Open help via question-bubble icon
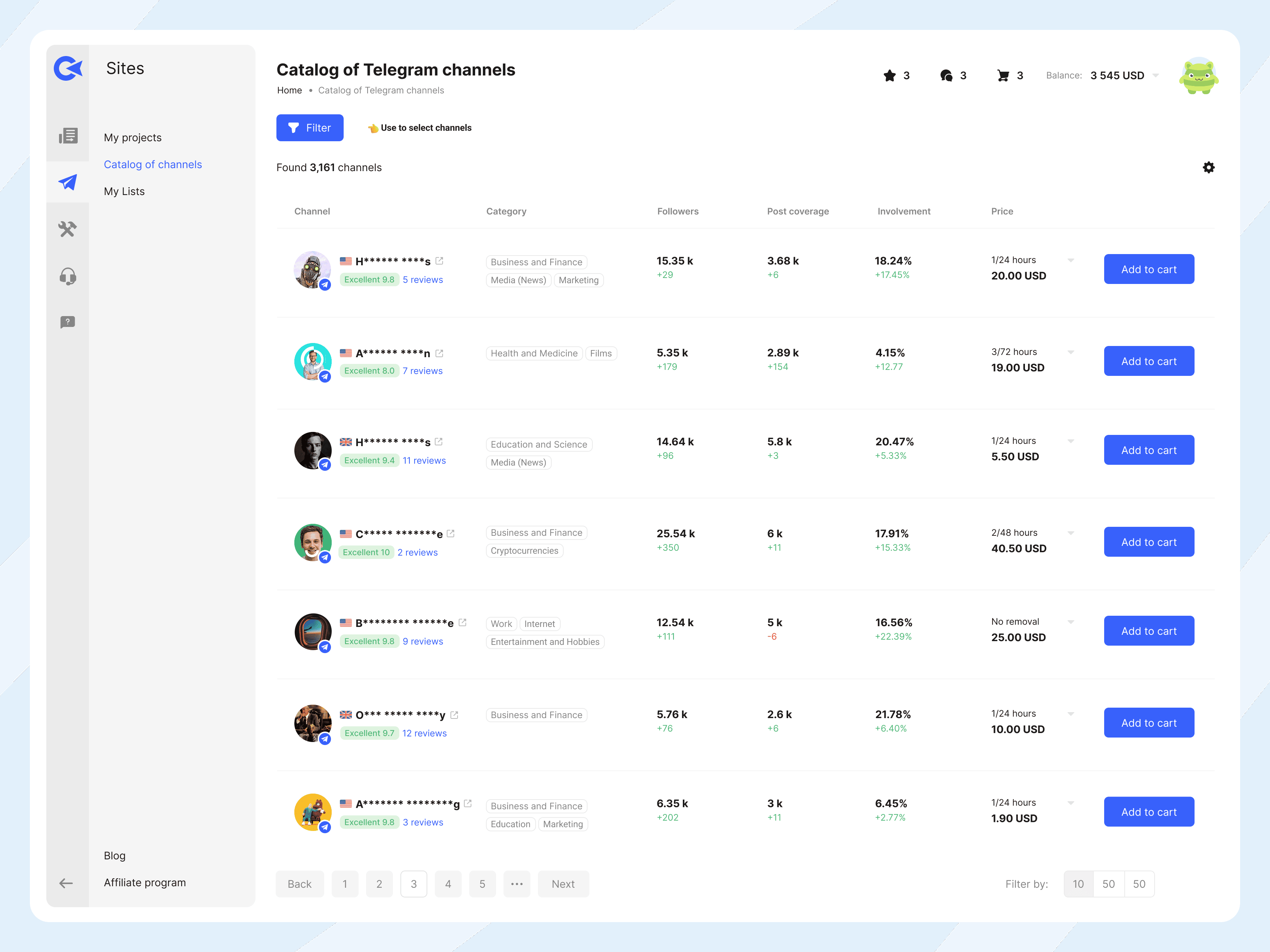The image size is (1270, 952). click(x=68, y=322)
